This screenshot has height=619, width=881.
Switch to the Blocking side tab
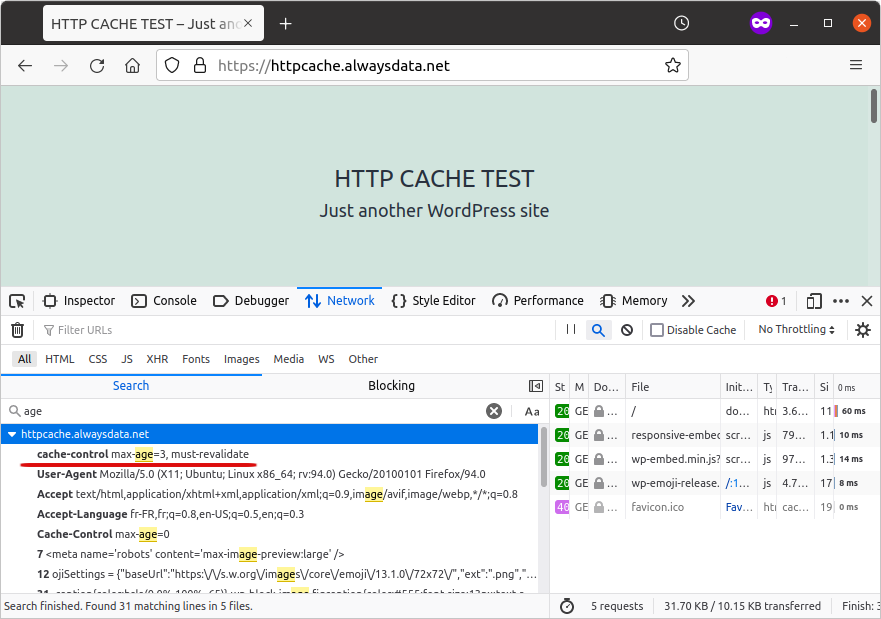tap(392, 386)
